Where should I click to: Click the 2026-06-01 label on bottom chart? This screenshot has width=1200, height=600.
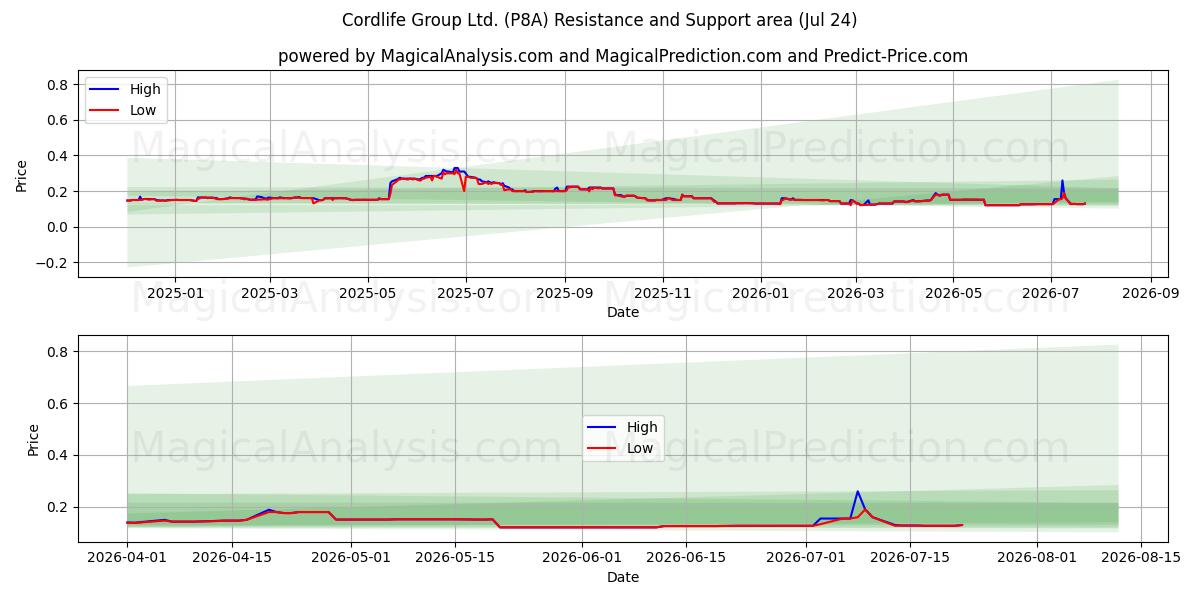[582, 559]
